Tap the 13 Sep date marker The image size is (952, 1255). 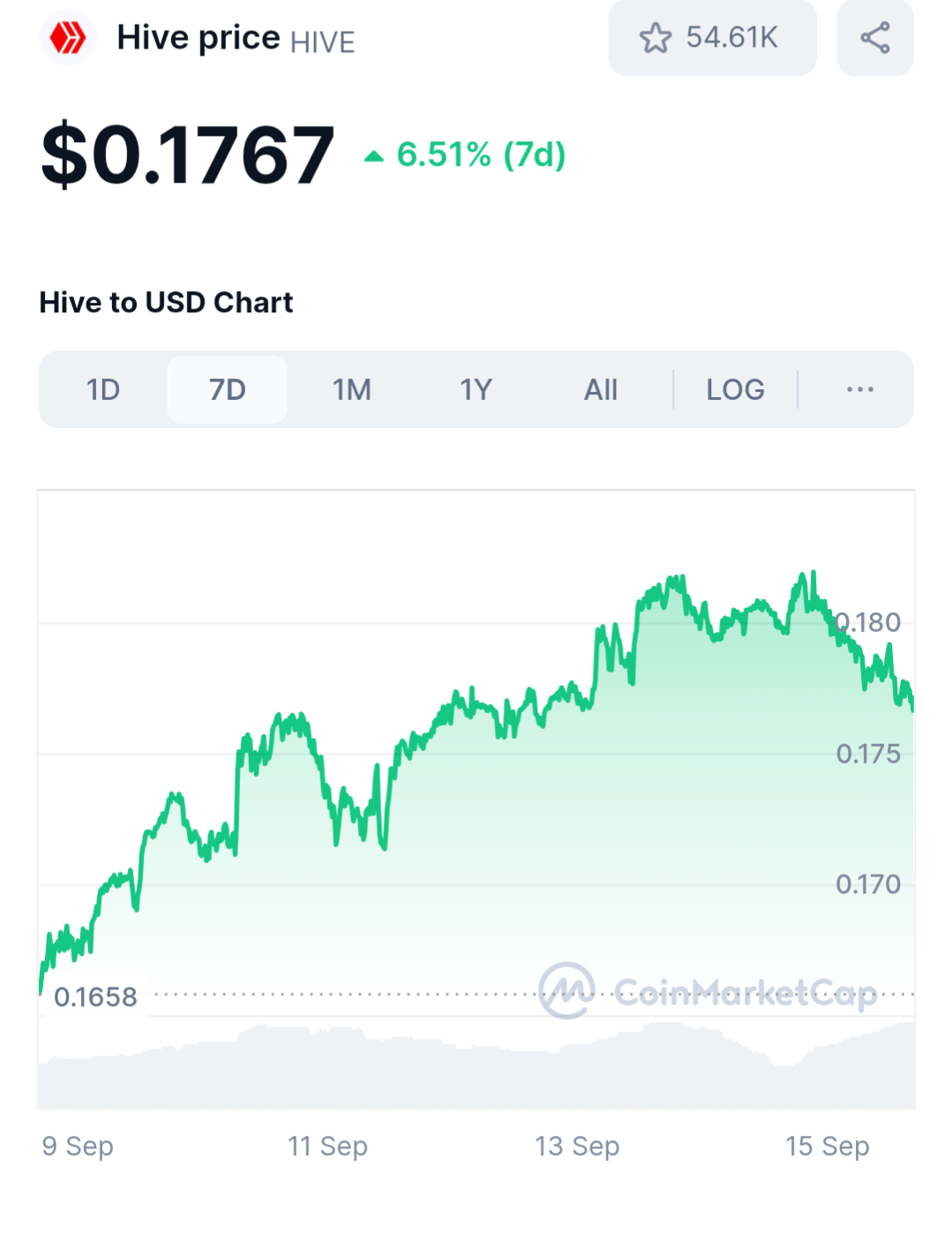tap(577, 1146)
